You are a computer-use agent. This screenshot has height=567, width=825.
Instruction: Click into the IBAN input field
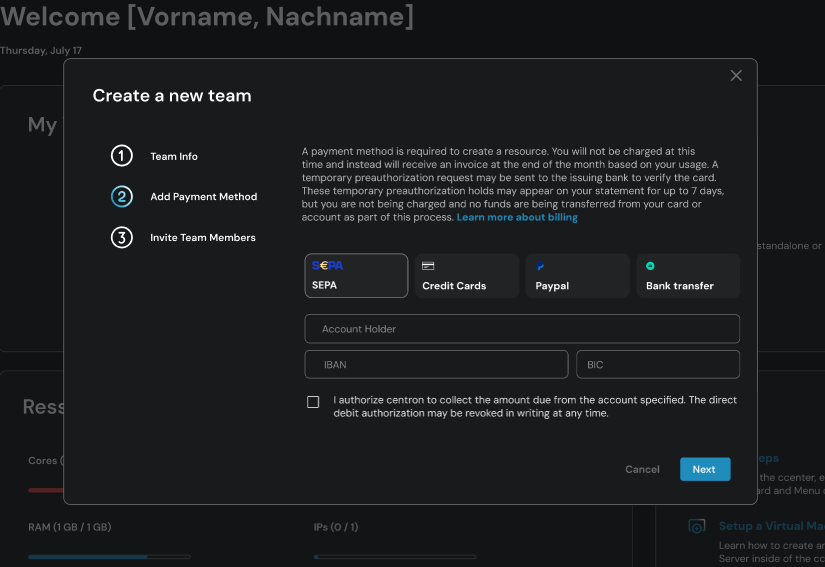coord(436,365)
